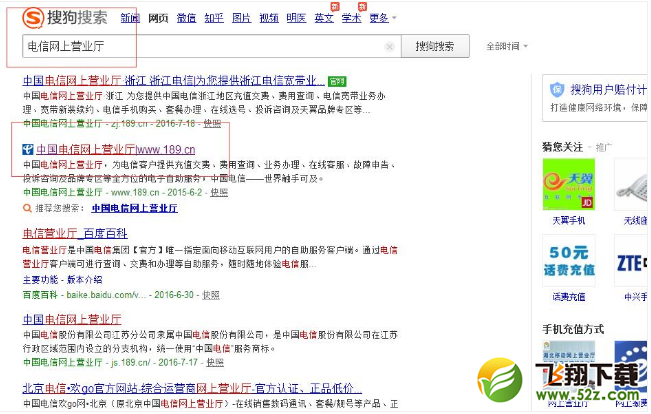651x414 pixels.
Task: Select the 网页 tab
Action: click(x=158, y=18)
